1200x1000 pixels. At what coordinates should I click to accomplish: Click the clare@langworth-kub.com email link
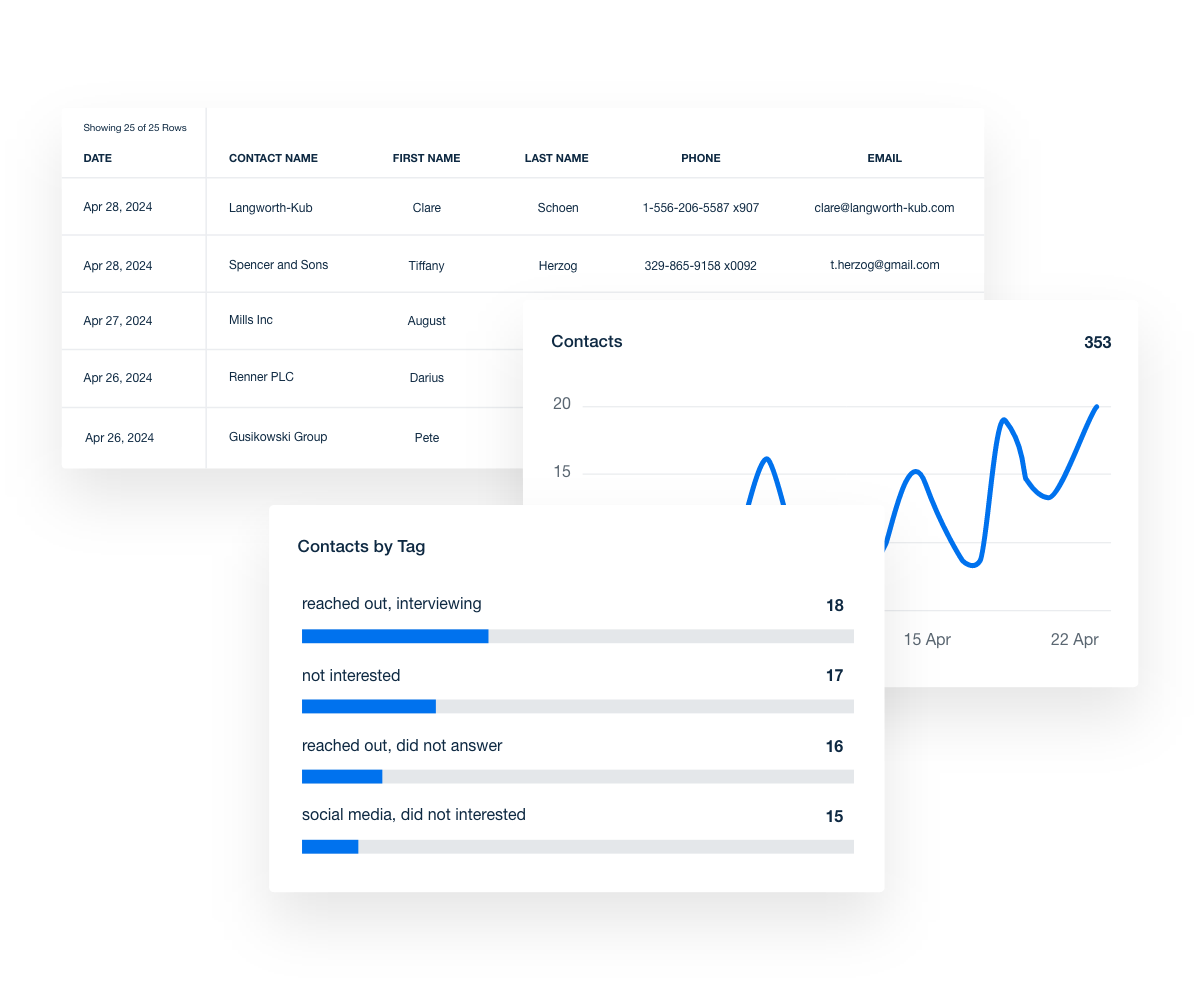884,208
